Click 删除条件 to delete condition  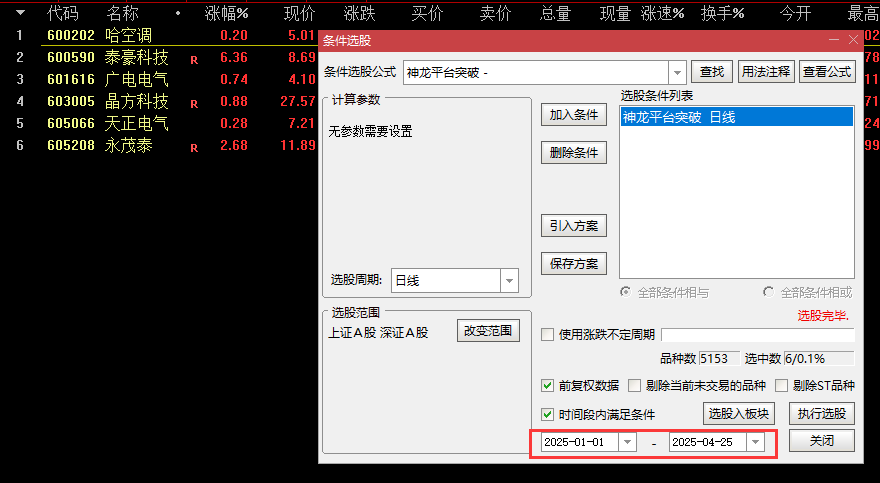(x=574, y=153)
